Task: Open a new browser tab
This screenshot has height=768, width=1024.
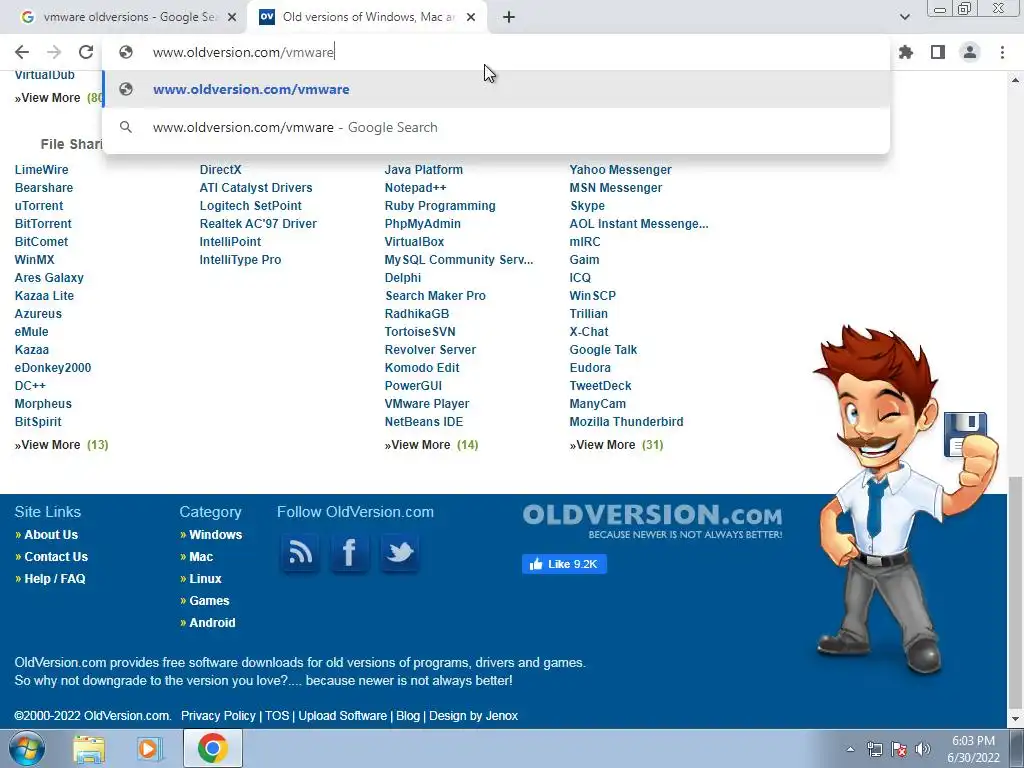Action: (x=509, y=17)
